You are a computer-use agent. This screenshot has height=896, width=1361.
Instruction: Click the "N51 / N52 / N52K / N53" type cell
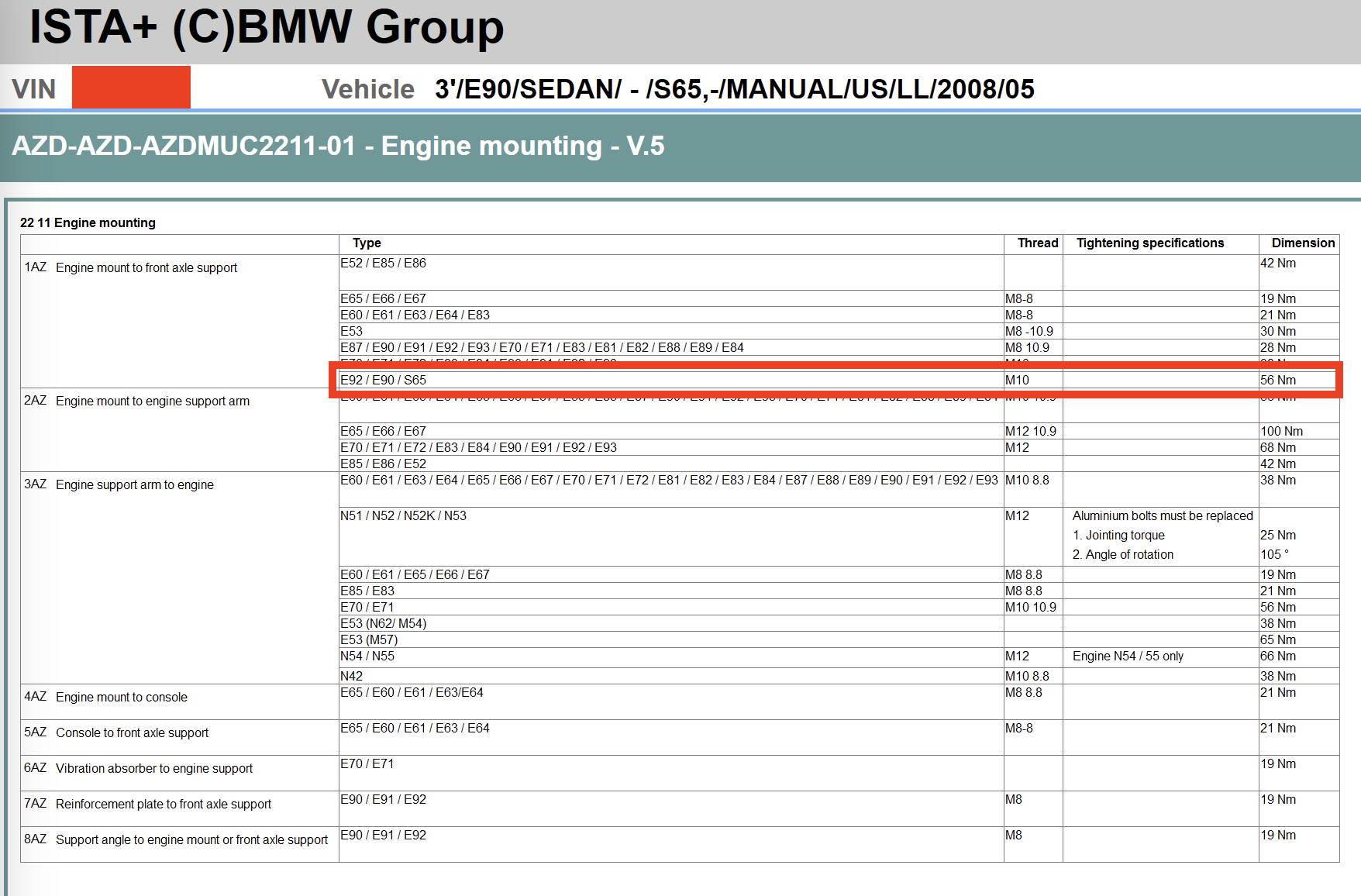coord(403,515)
